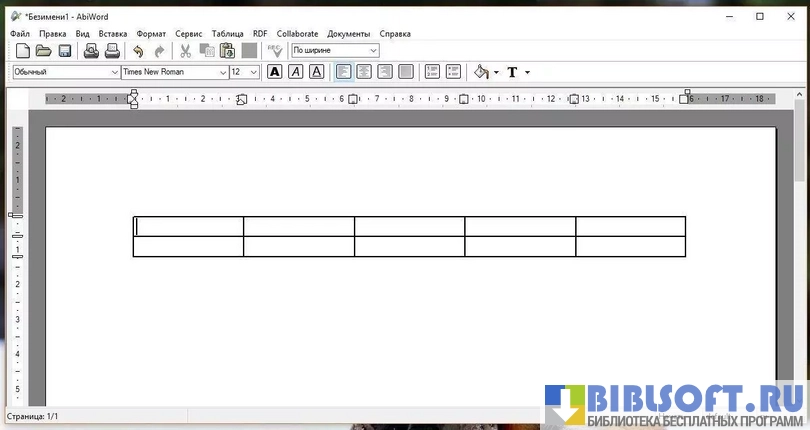Click the Open folder icon

[43, 51]
